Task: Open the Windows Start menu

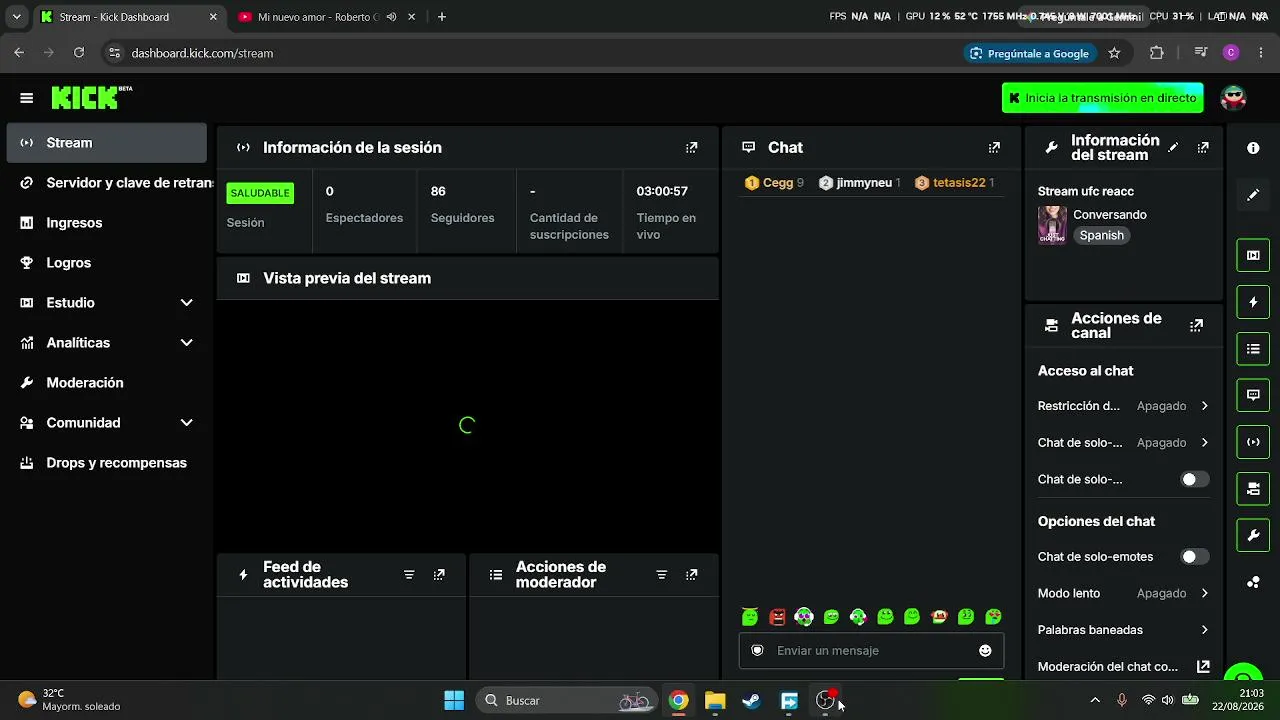Action: click(x=454, y=701)
